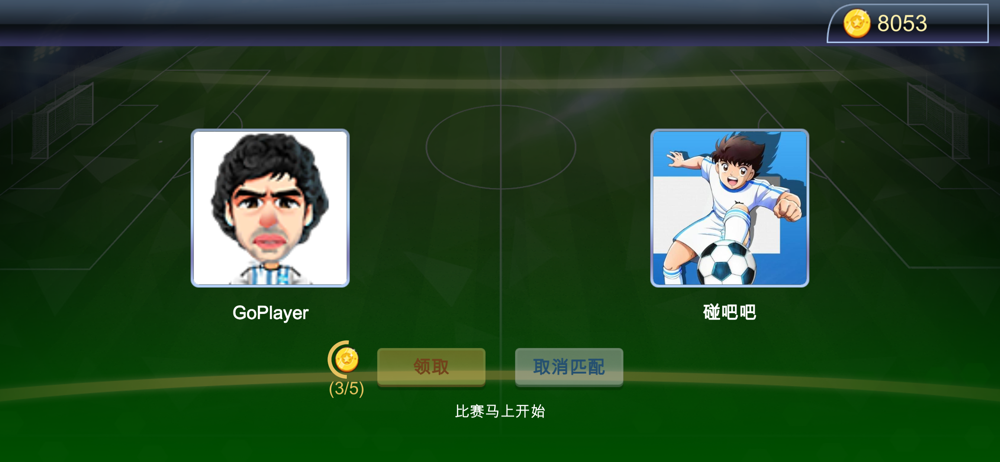Click the 比赛马上开始 status text
This screenshot has width=1000, height=462.
[x=500, y=411]
